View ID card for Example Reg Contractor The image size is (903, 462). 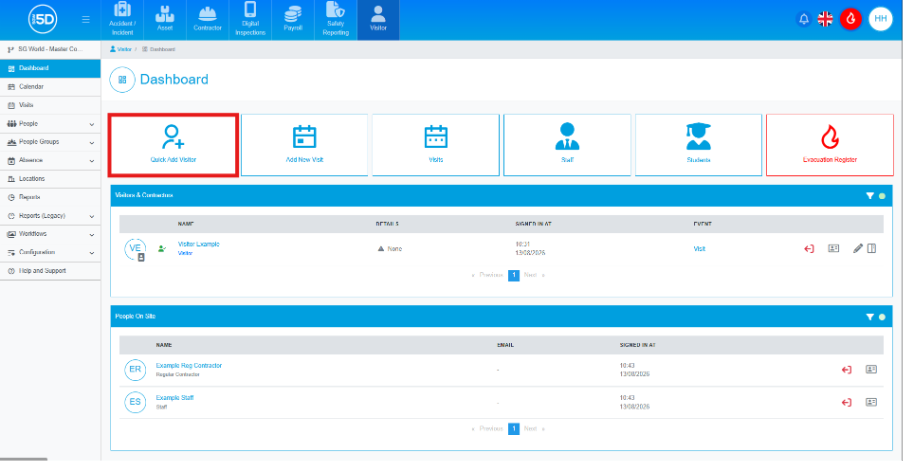[871, 370]
